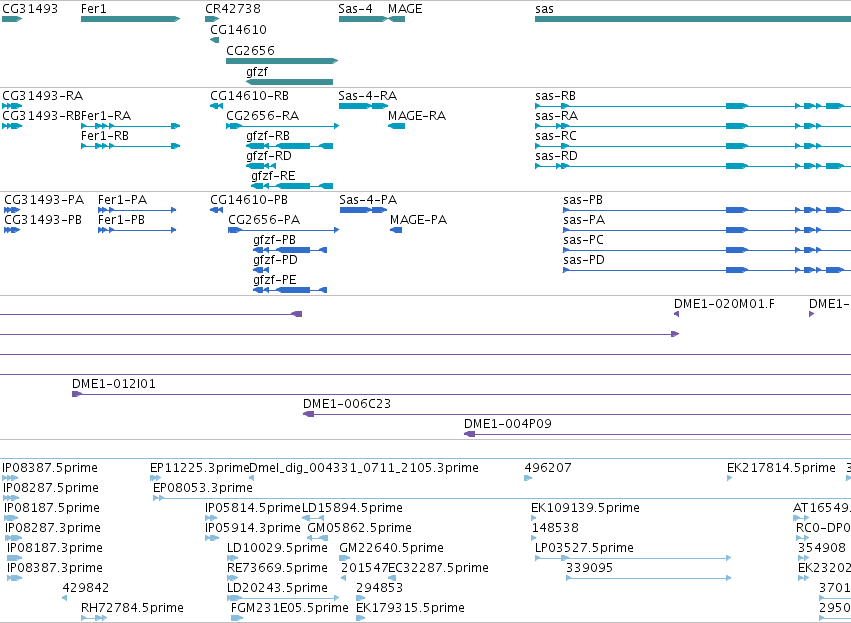This screenshot has height=623, width=851.
Task: Select the sas-RB transcript label
Action: (x=556, y=96)
